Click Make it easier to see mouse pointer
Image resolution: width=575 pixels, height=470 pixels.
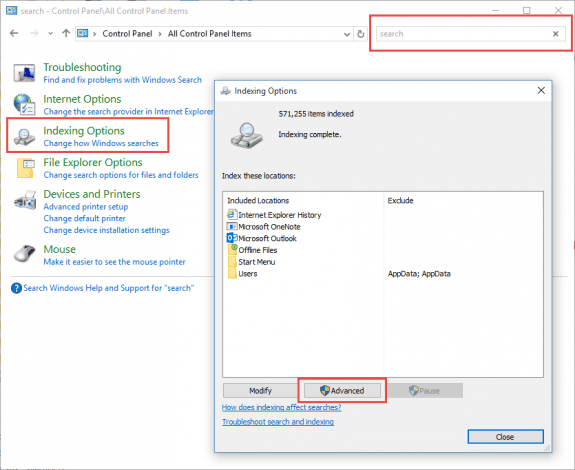point(114,262)
